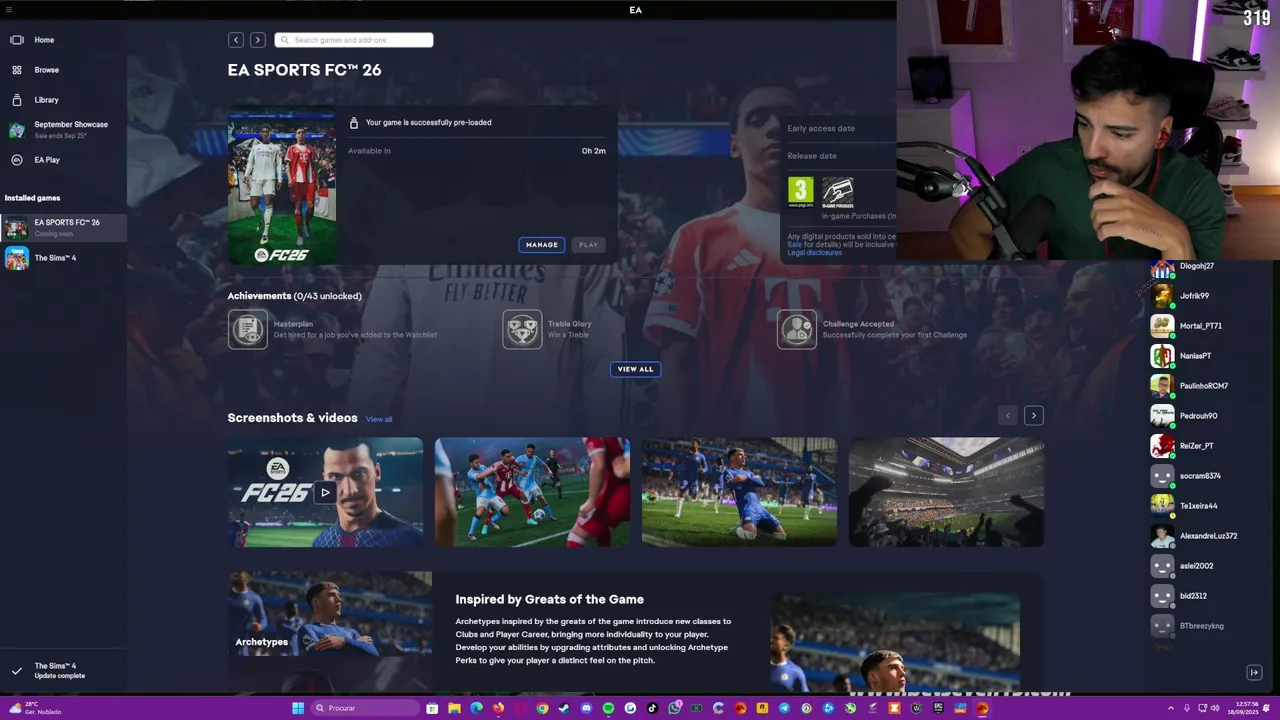Click the Treble Glory achievement icon
The image size is (1280, 720).
pos(522,329)
